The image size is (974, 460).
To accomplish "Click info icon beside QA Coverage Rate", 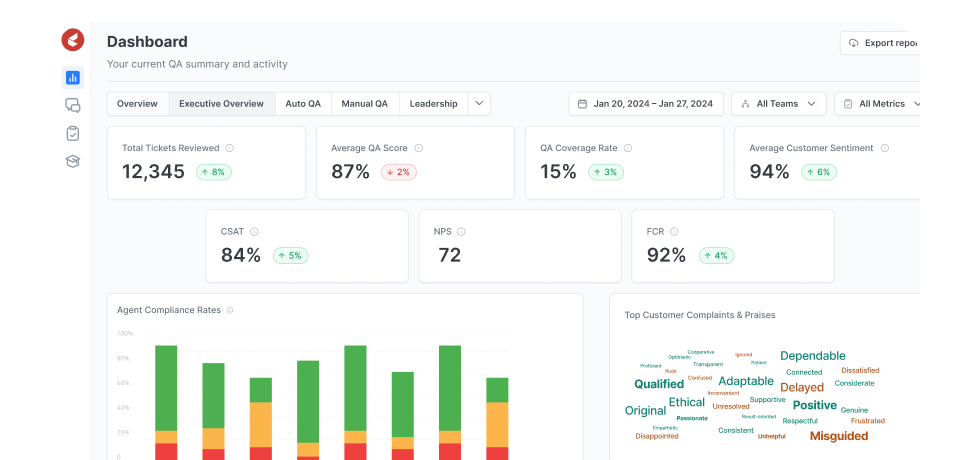I will pos(627,148).
